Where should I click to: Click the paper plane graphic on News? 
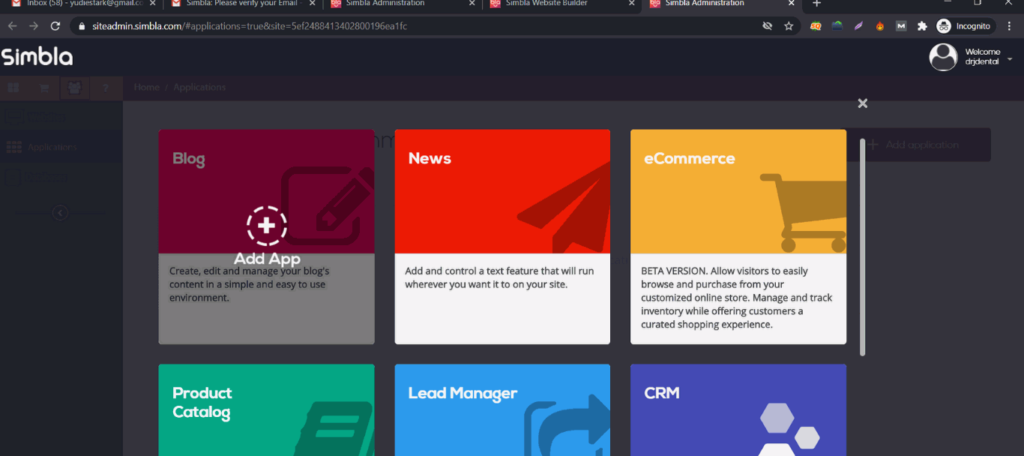[x=564, y=209]
